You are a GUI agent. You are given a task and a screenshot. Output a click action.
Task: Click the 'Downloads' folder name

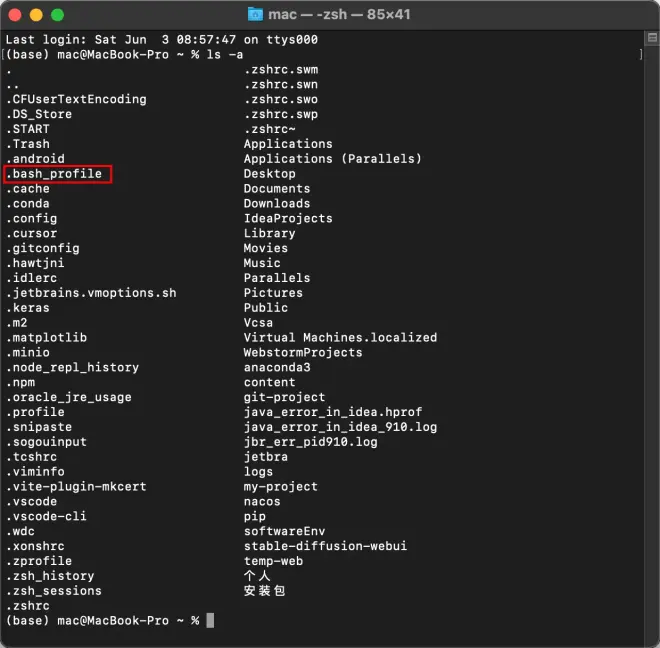277,203
